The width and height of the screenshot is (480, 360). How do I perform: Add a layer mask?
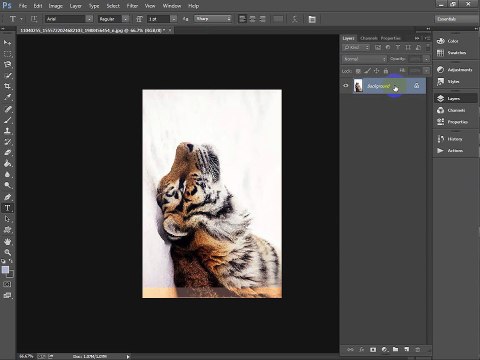373,350
